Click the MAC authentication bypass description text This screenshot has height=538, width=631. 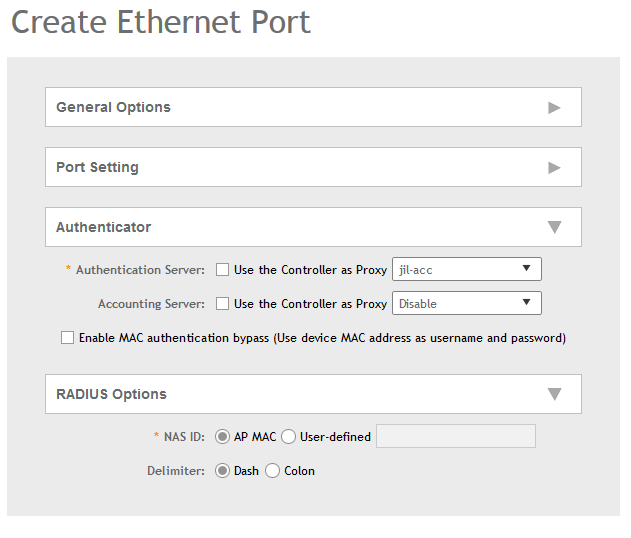click(322, 338)
